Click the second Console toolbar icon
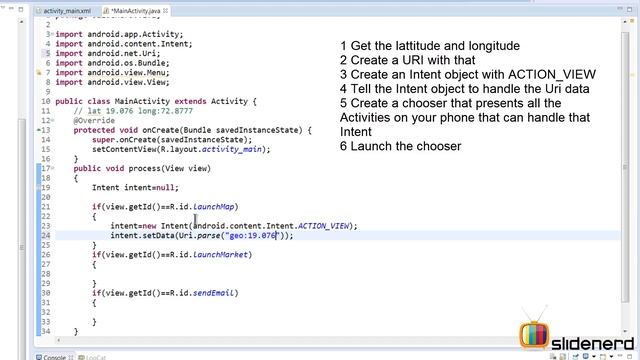Image resolution: width=640 pixels, height=360 pixels. coord(563,357)
